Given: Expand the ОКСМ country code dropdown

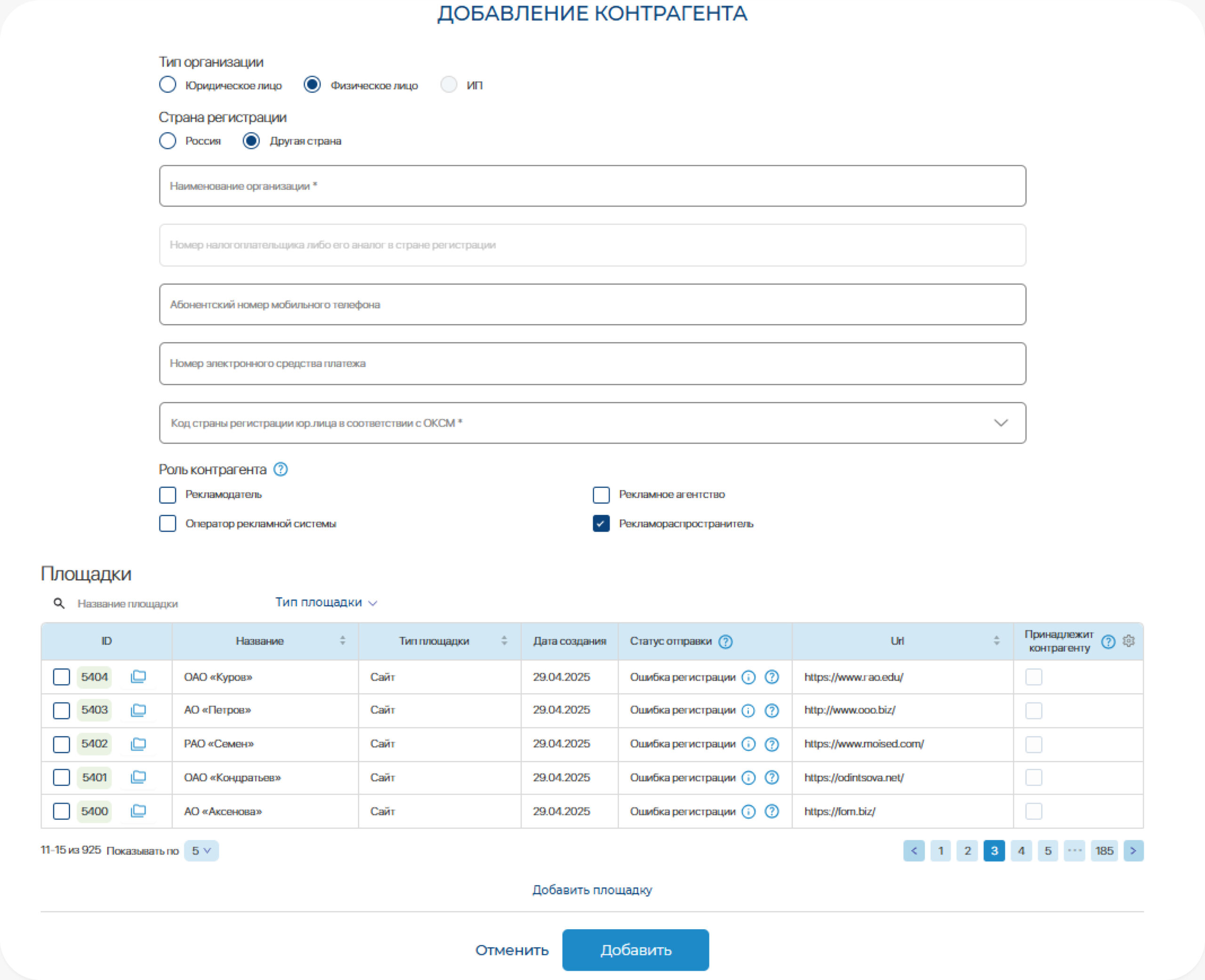Looking at the screenshot, I should point(1001,423).
